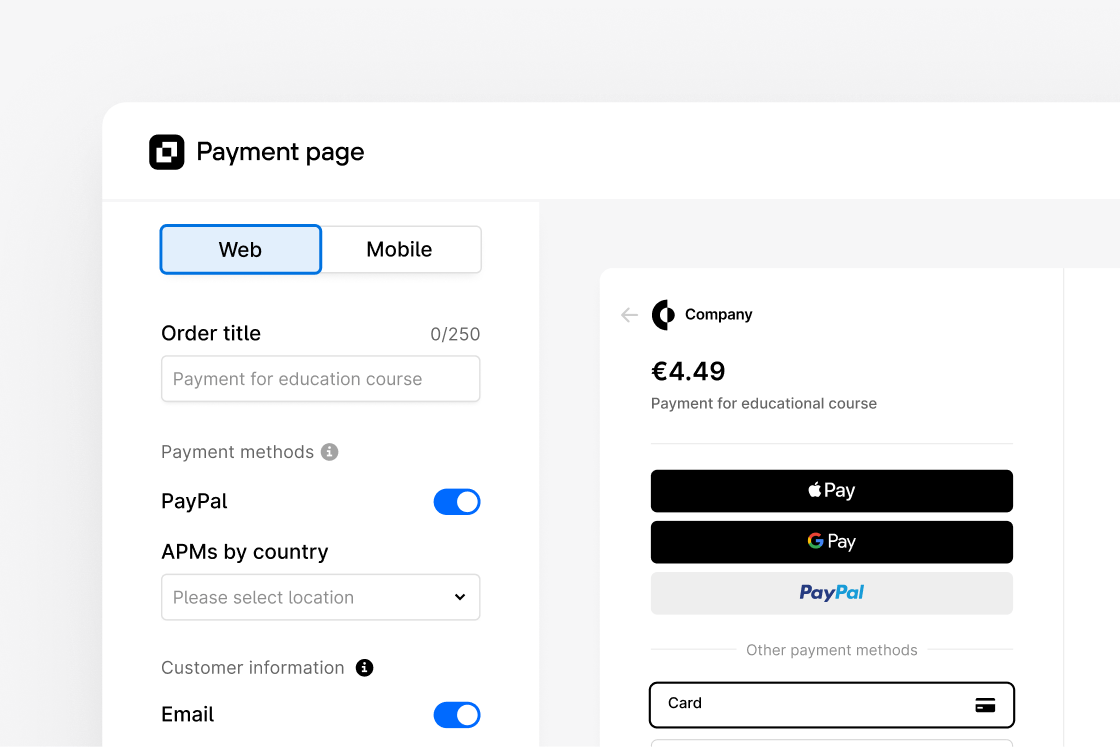Expand the Card payment option

coord(831,704)
